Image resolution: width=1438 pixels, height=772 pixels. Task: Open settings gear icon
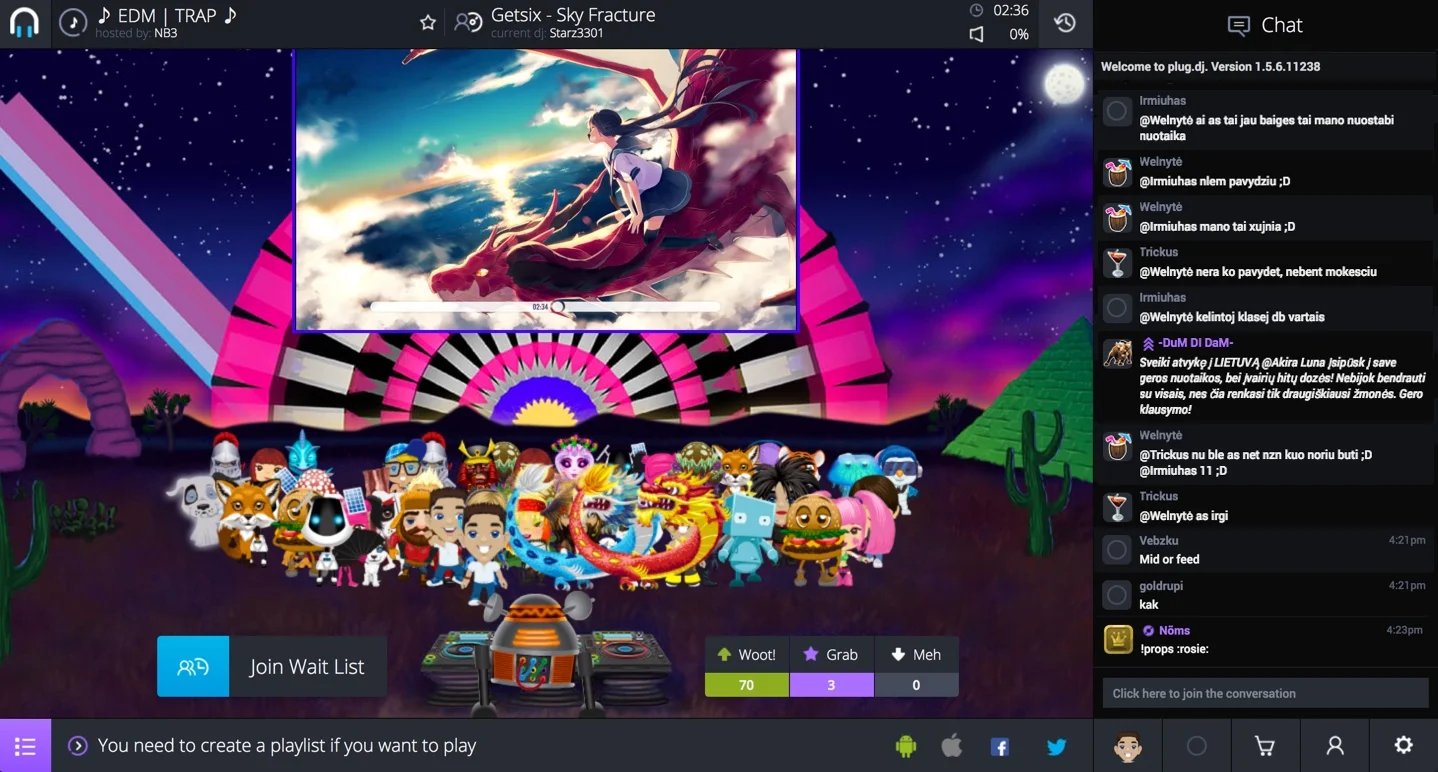(x=1404, y=745)
